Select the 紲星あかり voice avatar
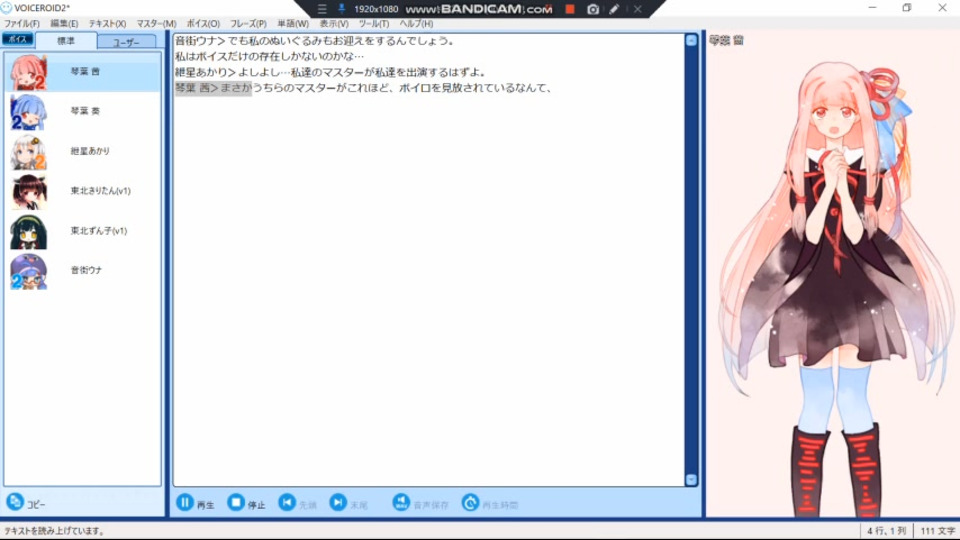Screen dimensions: 960x540 28,152
